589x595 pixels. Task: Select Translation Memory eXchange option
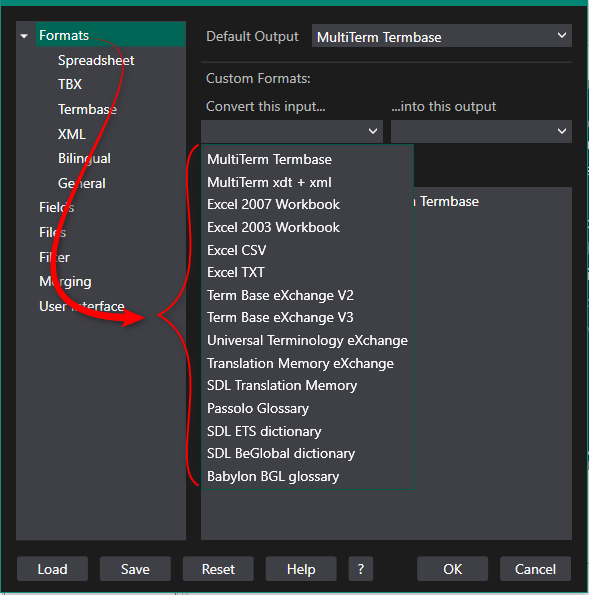[307, 363]
